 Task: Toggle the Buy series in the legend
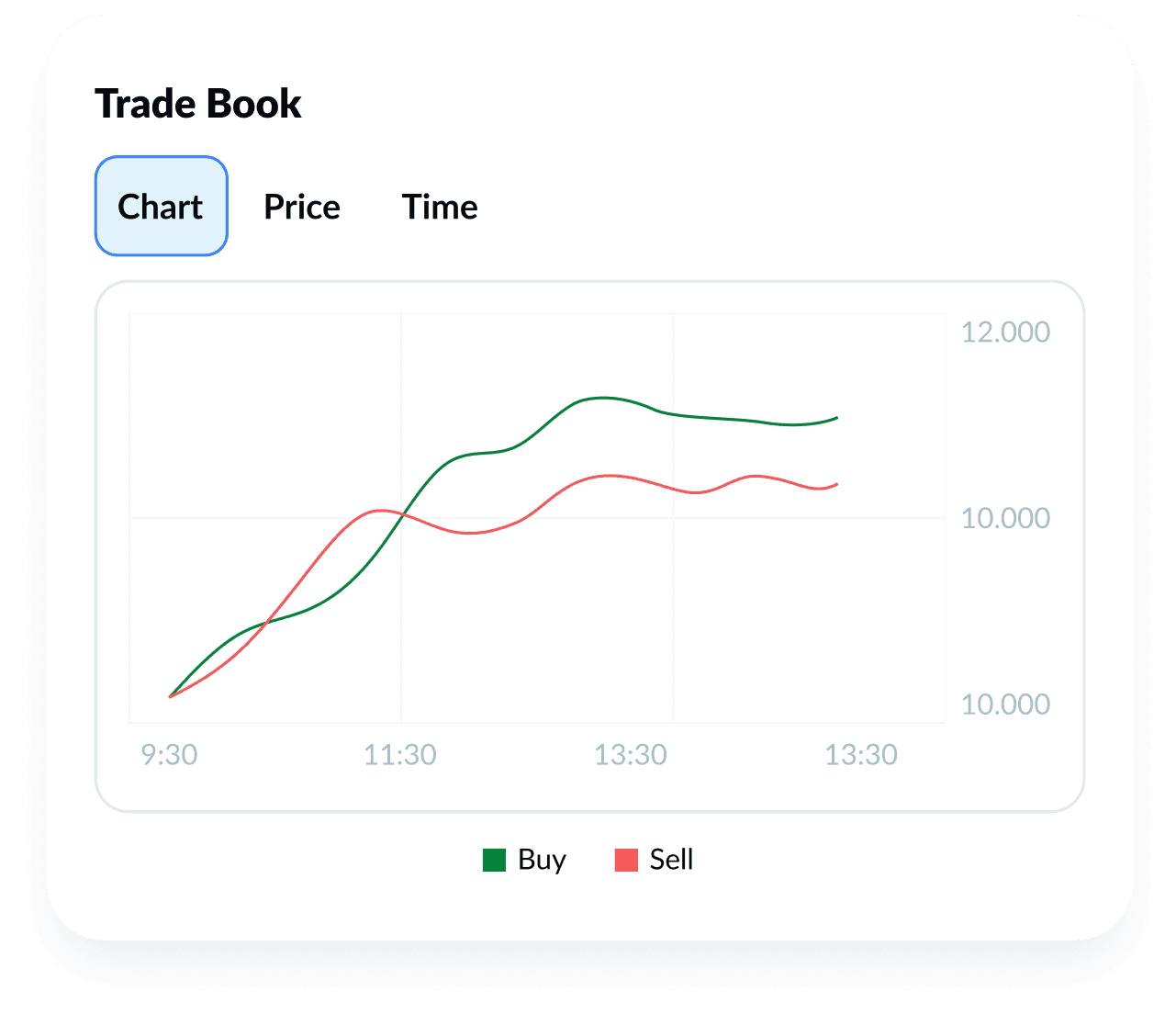point(523,860)
